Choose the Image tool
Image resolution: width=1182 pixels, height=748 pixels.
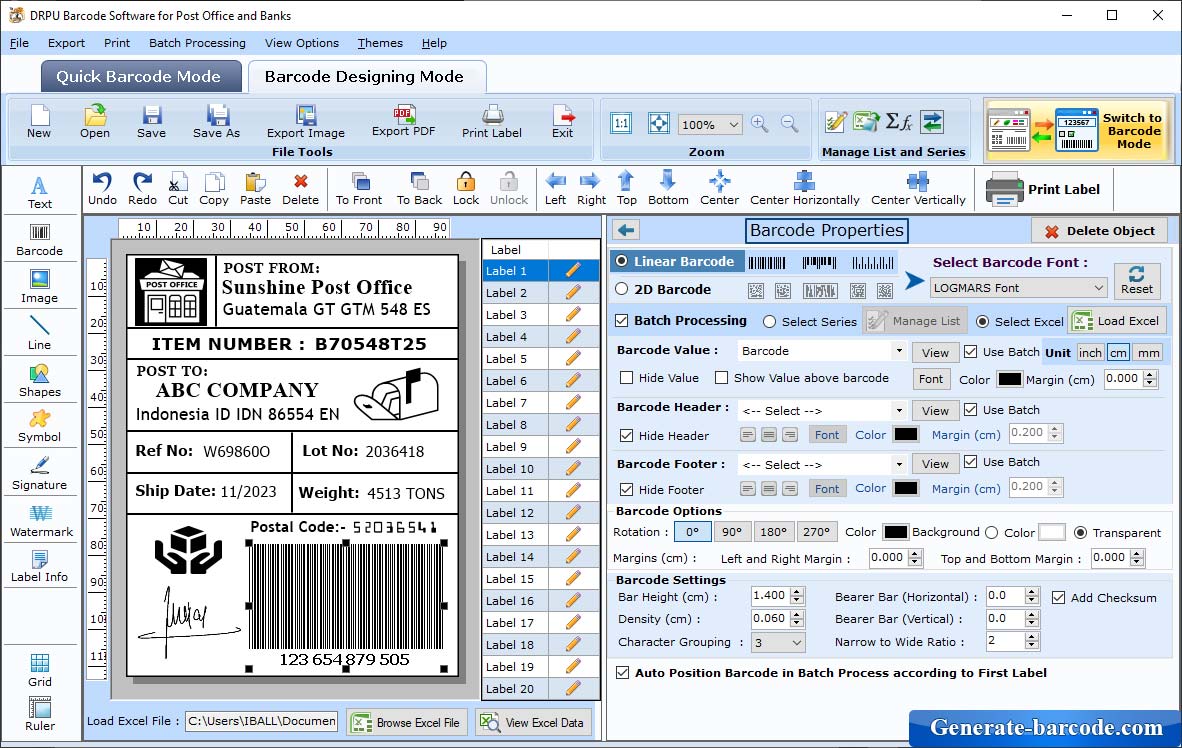coord(39,287)
